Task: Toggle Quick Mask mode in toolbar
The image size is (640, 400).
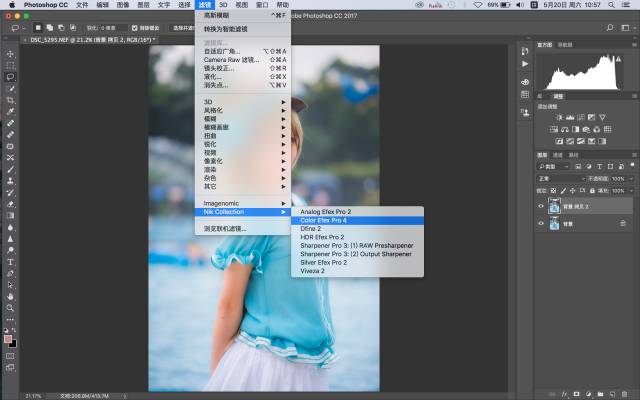Action: click(x=10, y=356)
